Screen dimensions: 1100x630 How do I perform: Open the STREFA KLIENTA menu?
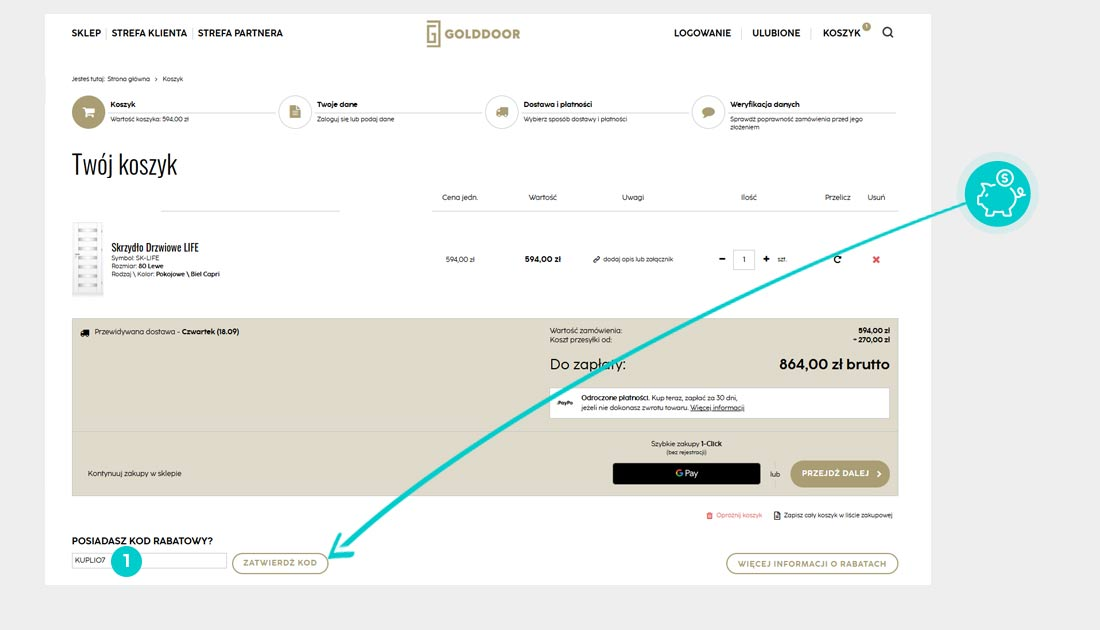point(149,33)
